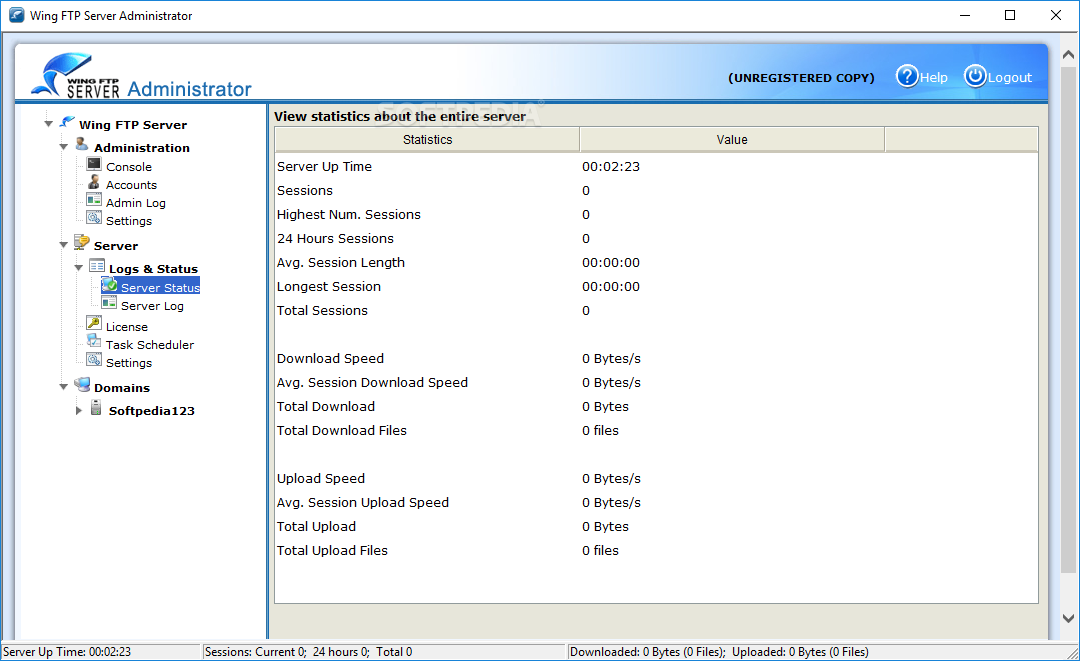Image resolution: width=1080 pixels, height=661 pixels.
Task: Click the Sessions status bar panel
Action: [383, 652]
